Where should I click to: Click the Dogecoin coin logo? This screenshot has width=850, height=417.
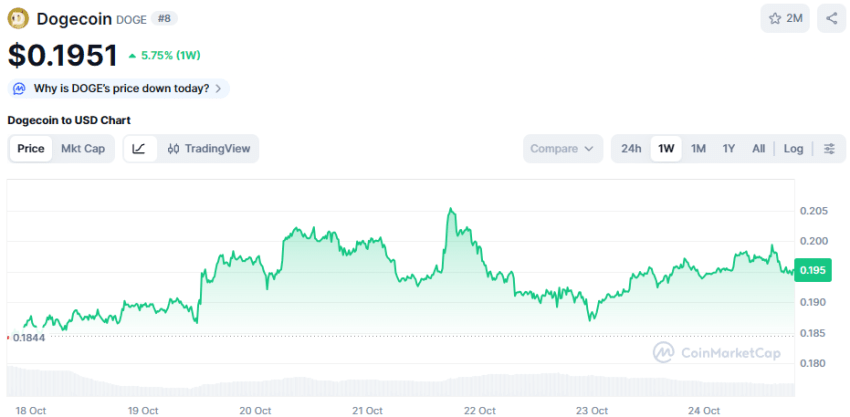click(x=18, y=18)
